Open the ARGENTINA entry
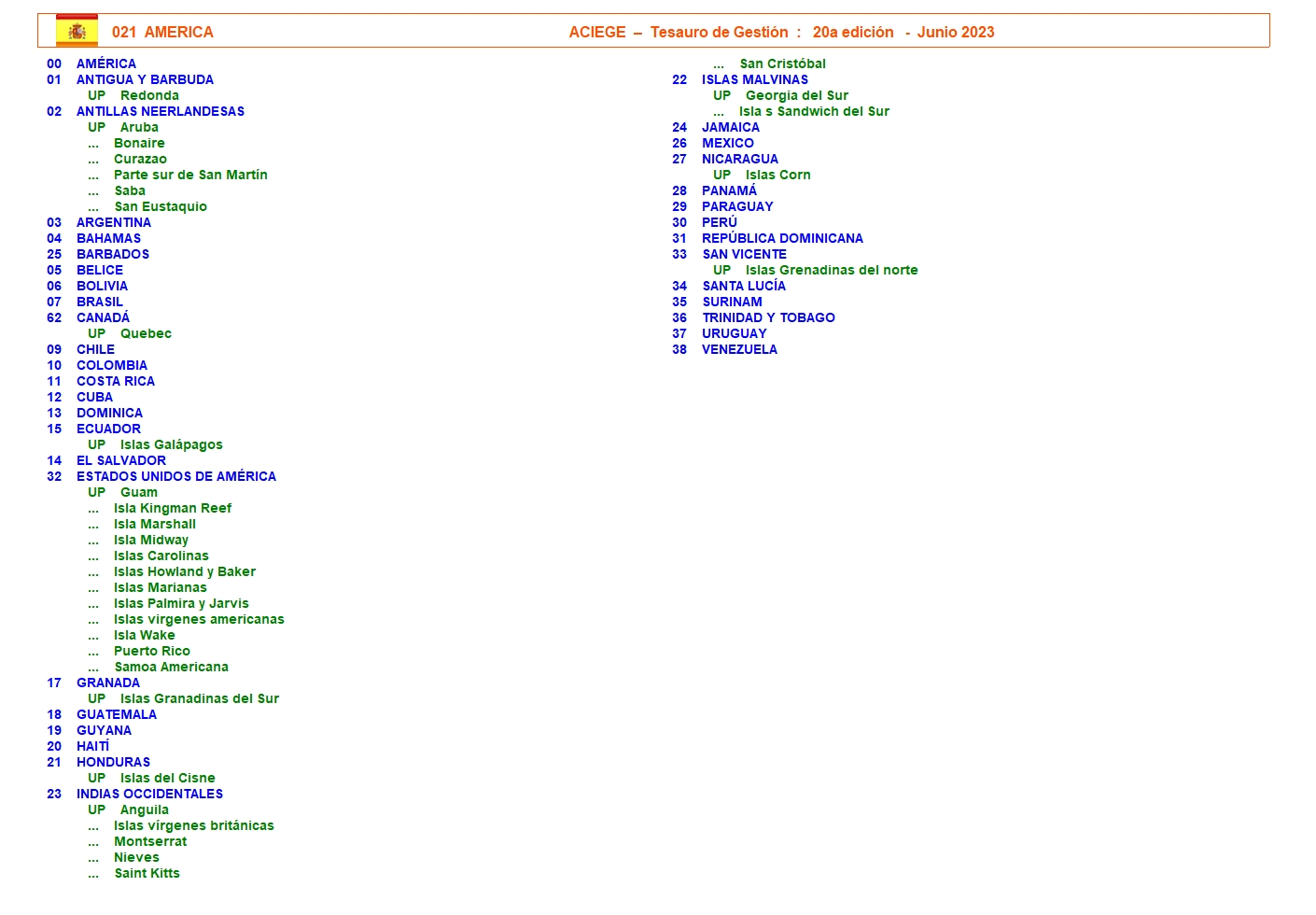 coord(113,222)
